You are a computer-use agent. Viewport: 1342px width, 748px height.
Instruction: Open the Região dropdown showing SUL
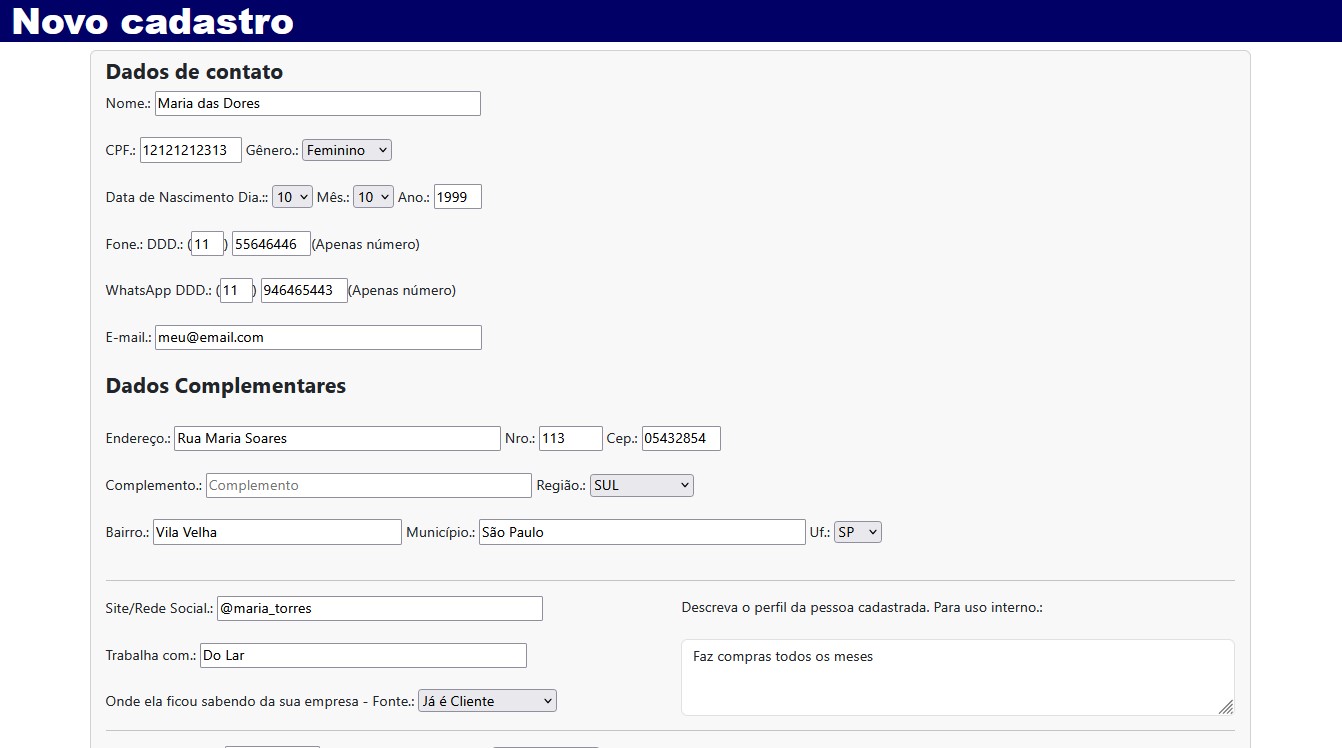(x=641, y=486)
